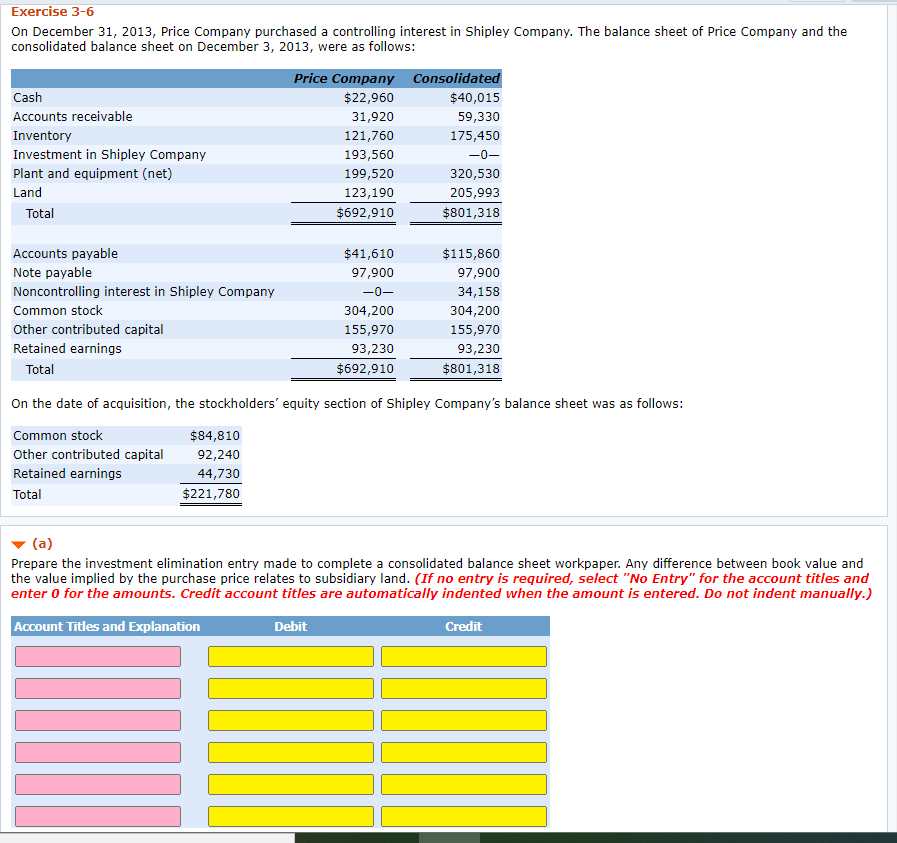Select Shipley retained earnings 44,730
This screenshot has height=843, width=897.
[x=219, y=474]
